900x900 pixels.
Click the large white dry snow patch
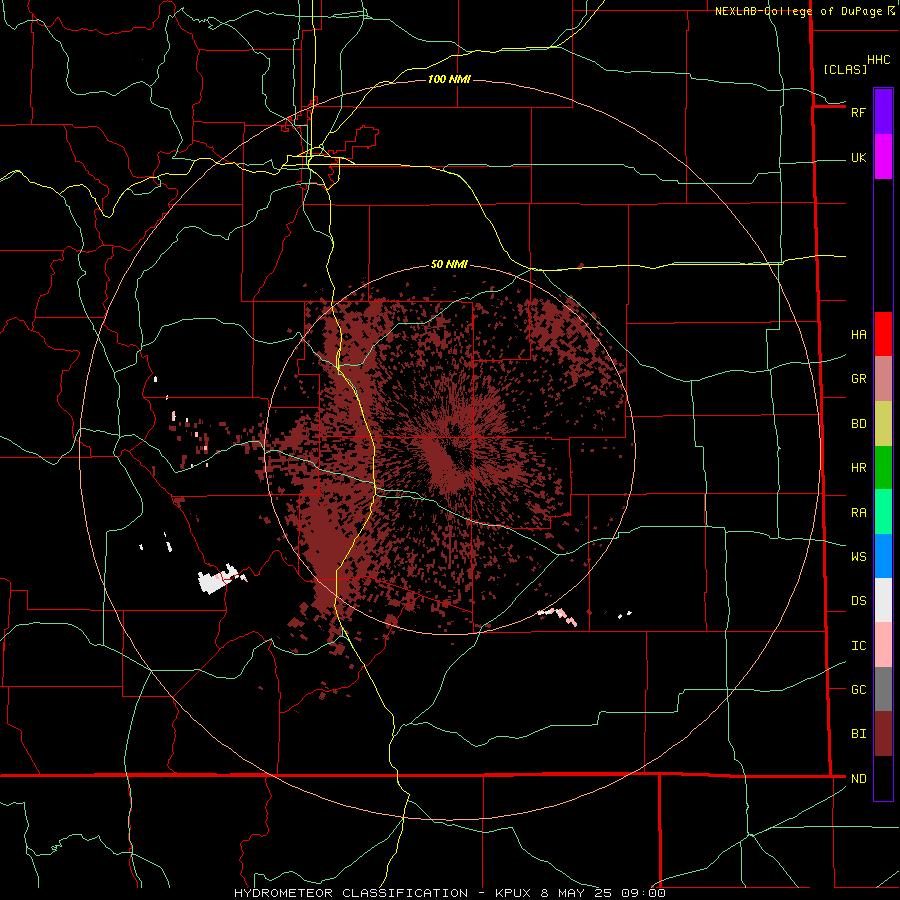[216, 580]
